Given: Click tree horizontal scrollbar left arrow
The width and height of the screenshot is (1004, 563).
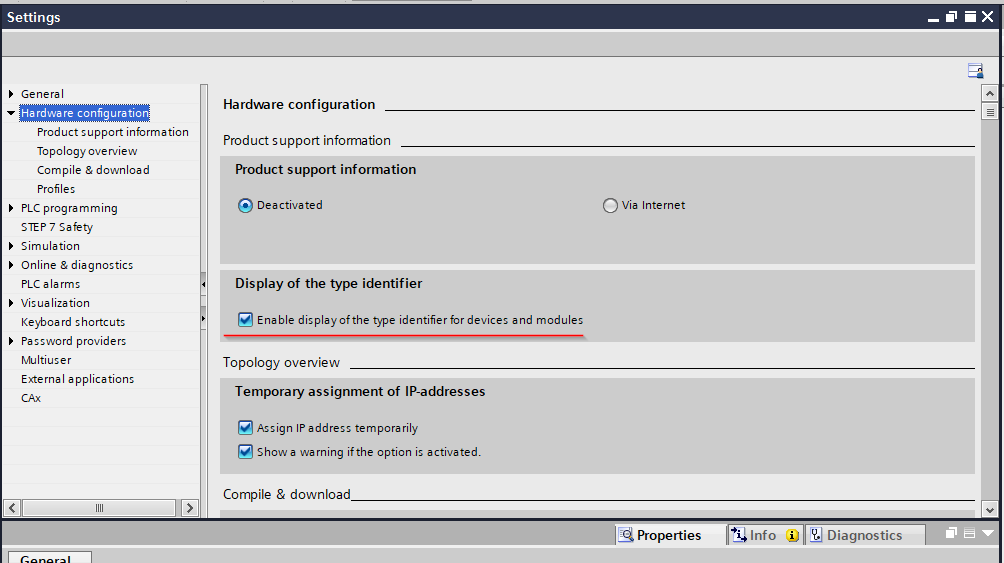Looking at the screenshot, I should coord(12,508).
